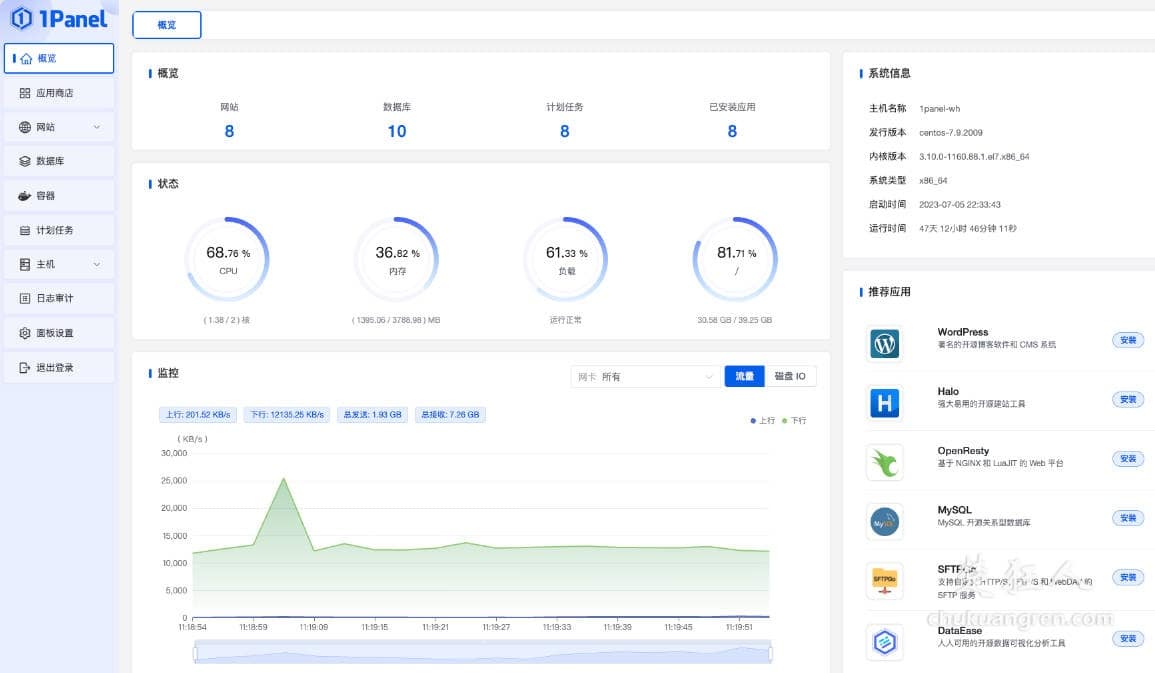Click the 1Panel logo icon
The width and height of the screenshot is (1155, 673).
22,18
